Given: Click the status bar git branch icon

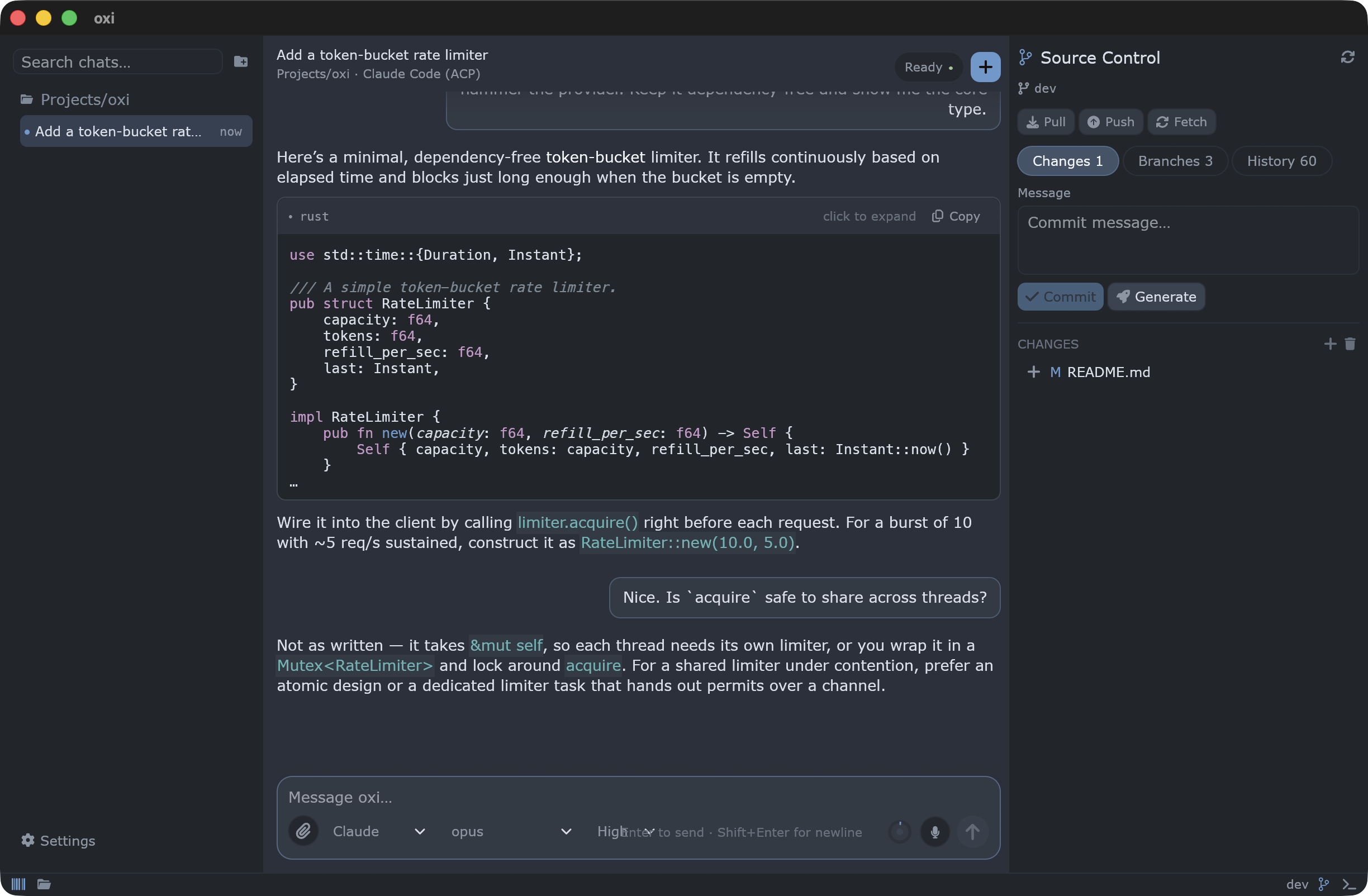Looking at the screenshot, I should tap(1324, 884).
